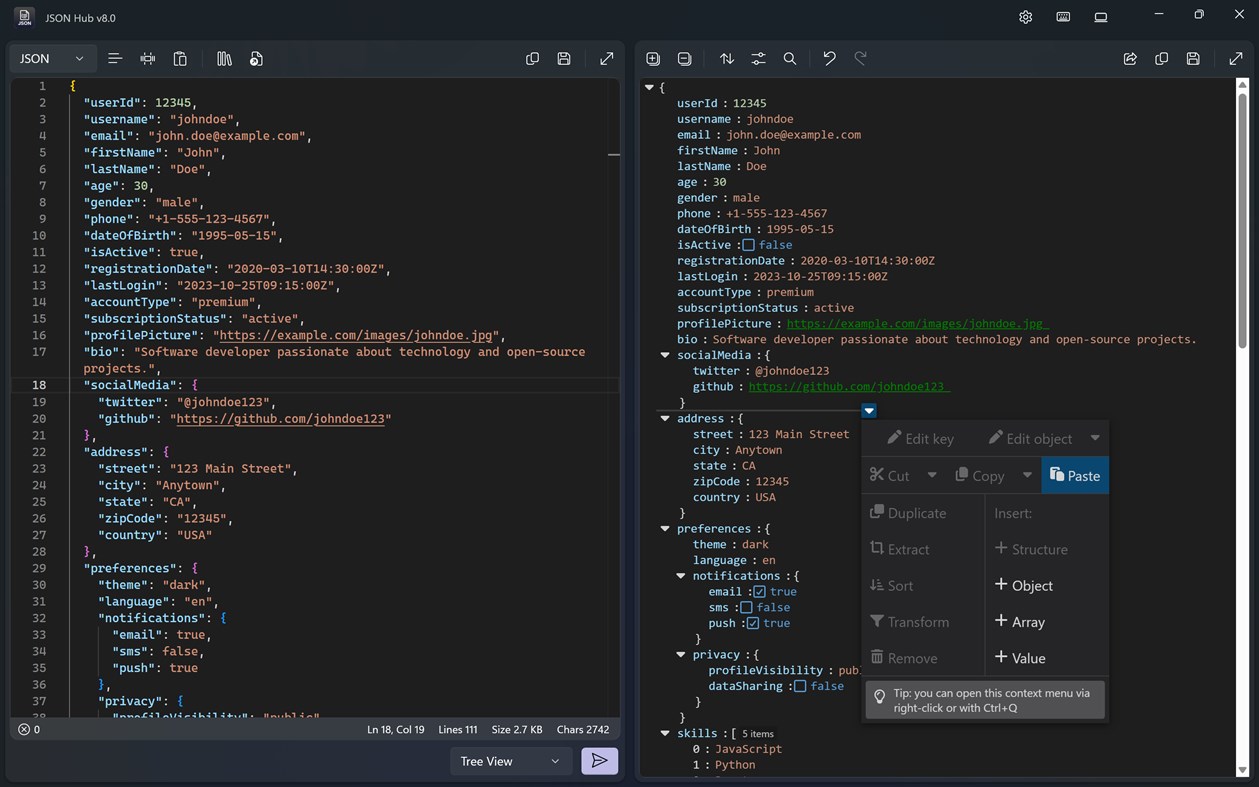Viewport: 1259px width, 787px height.
Task: Open the github link in tree view
Action: click(848, 387)
